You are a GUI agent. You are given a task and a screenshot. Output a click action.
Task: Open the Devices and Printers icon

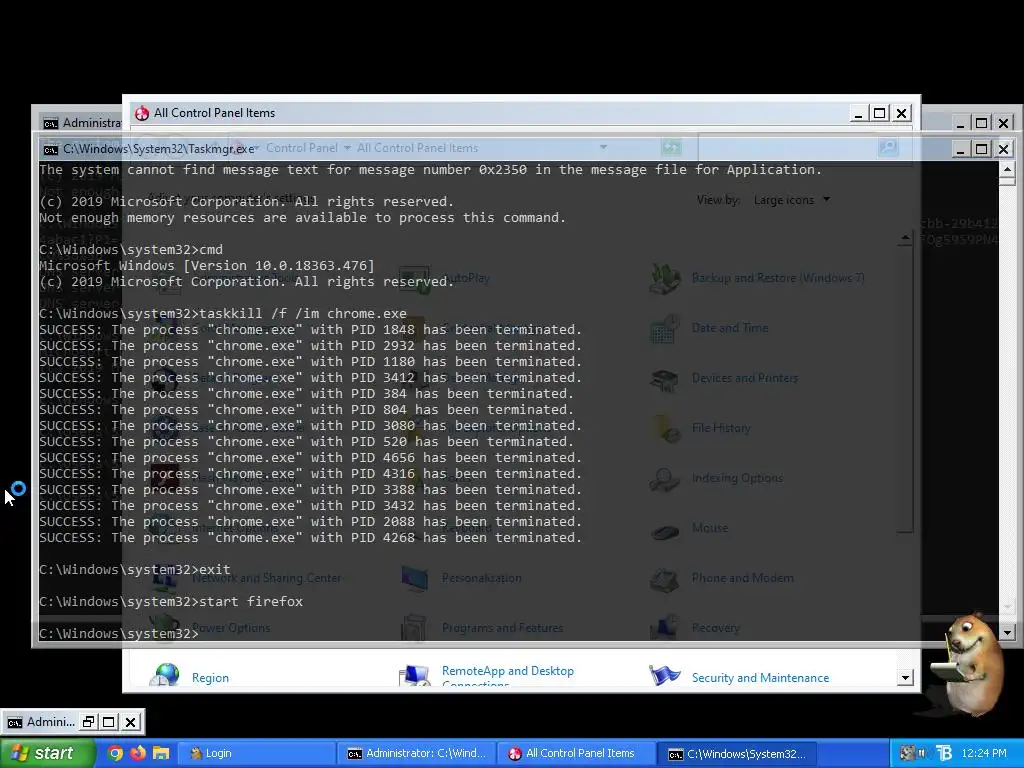tap(665, 379)
